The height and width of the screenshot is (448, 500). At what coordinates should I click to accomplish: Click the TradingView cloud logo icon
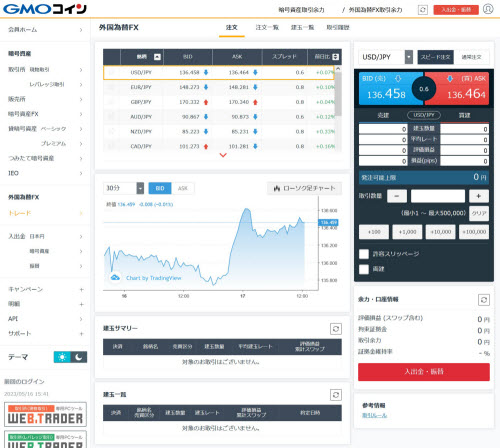coord(115,277)
